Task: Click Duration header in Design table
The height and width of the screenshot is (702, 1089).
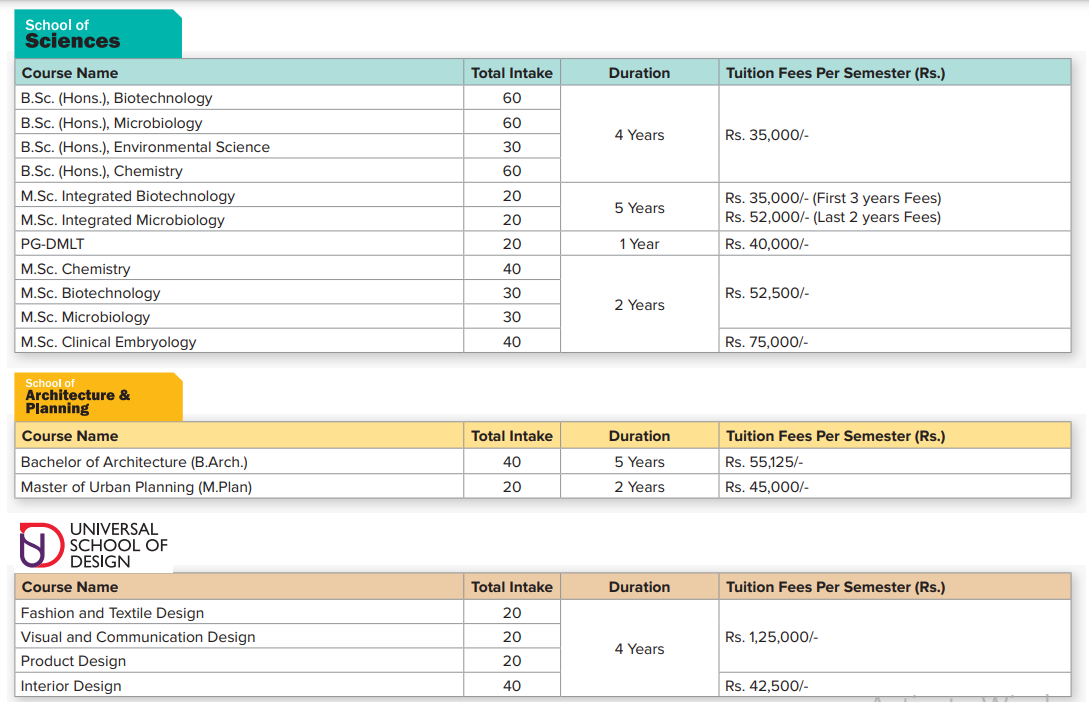Action: [640, 587]
